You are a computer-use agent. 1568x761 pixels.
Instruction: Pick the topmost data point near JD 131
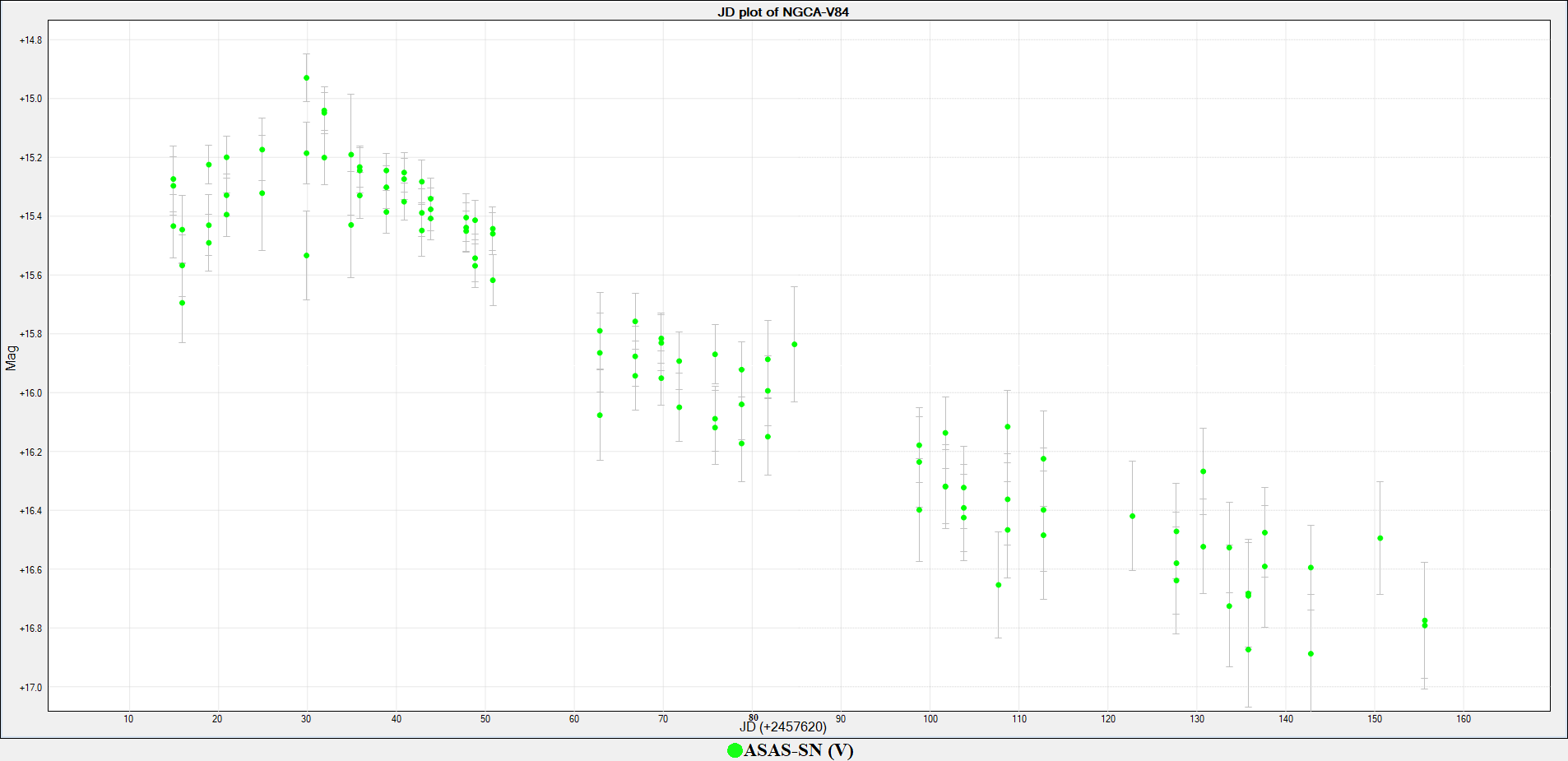[1204, 472]
